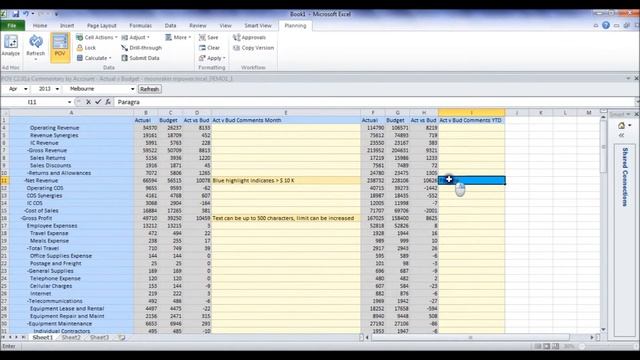Switch to the Review tab
This screenshot has width=640, height=360.
198,26
